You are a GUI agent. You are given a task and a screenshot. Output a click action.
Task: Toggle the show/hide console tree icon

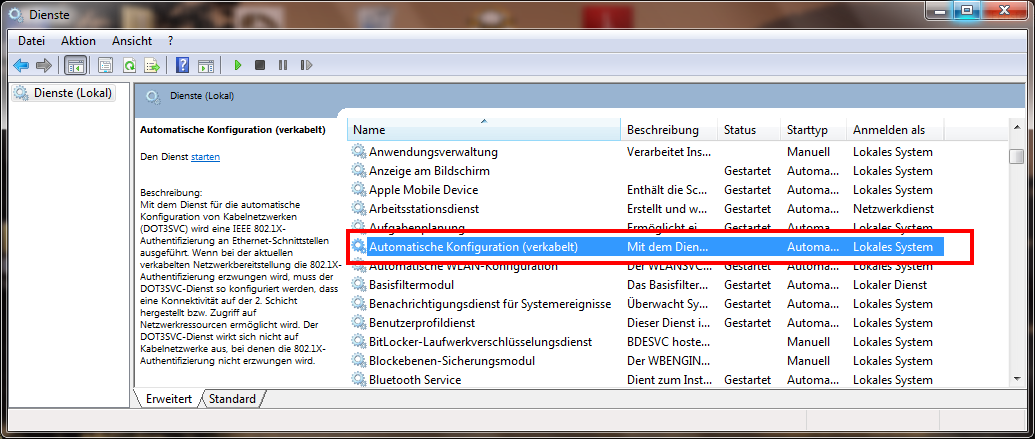coord(76,65)
